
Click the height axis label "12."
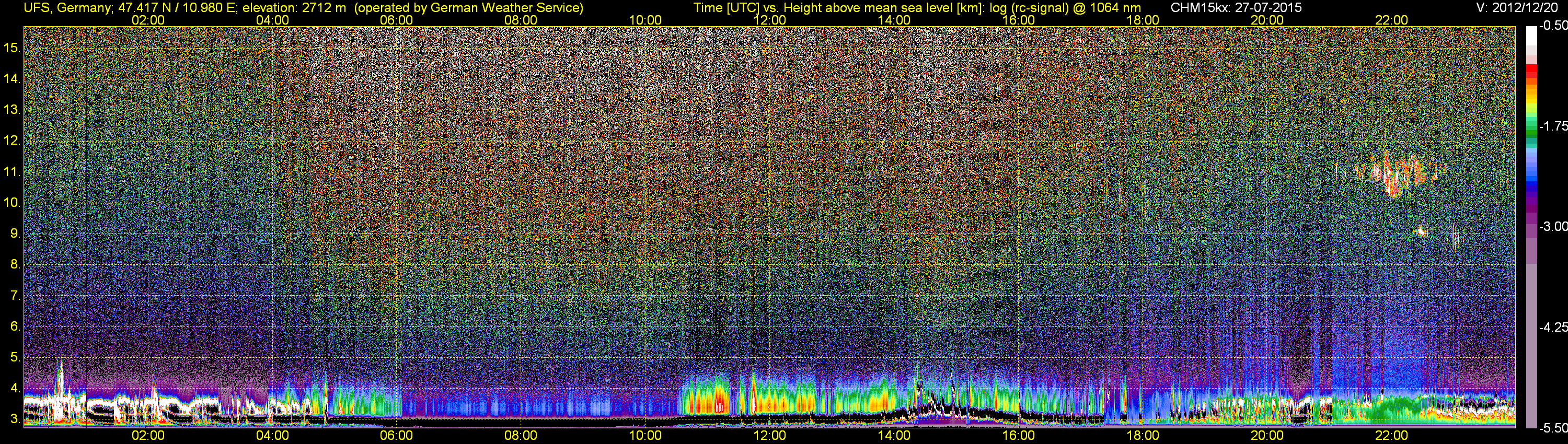(x=11, y=141)
